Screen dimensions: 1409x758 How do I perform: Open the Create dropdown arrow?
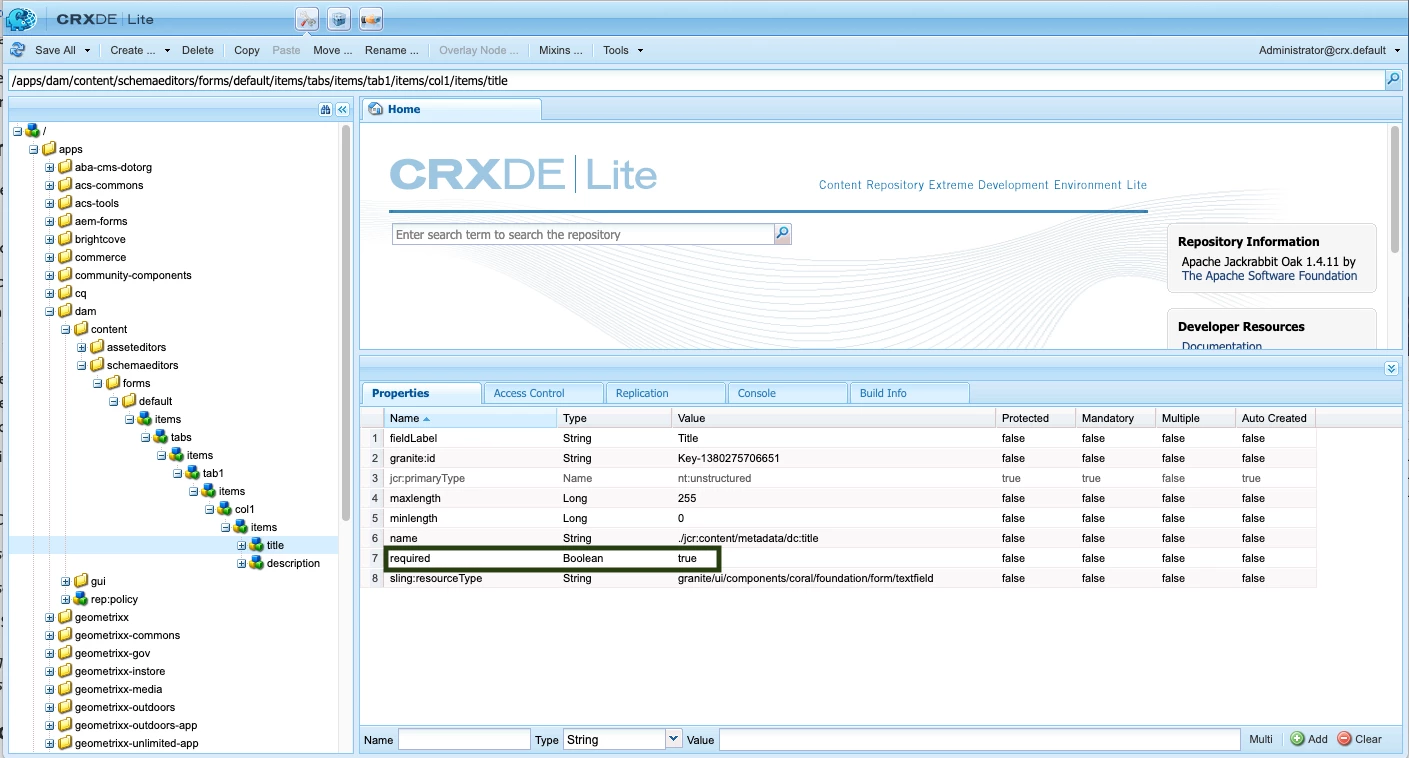(x=167, y=51)
